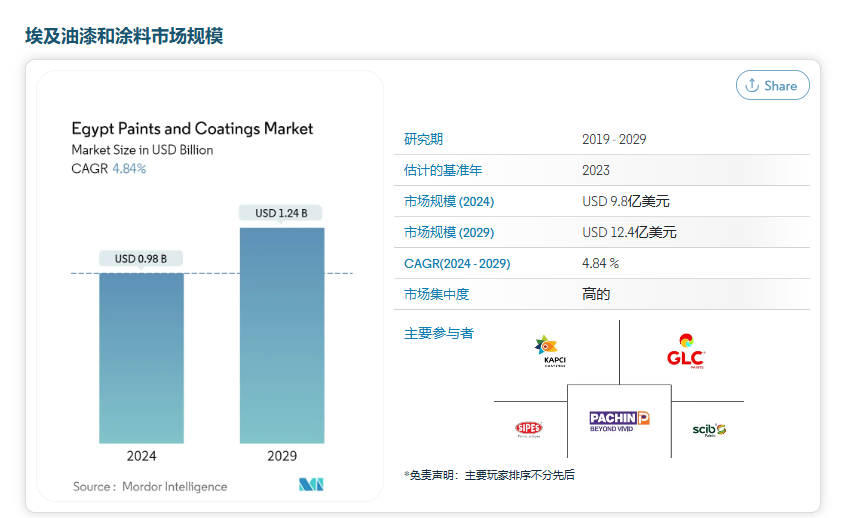Click Market Size in USD Billion subtitle

tap(142, 150)
